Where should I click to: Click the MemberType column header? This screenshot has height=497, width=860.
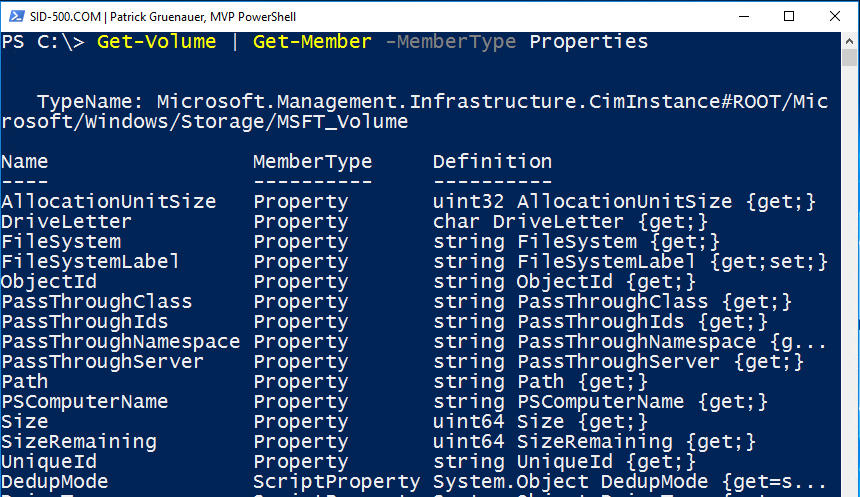pos(312,161)
